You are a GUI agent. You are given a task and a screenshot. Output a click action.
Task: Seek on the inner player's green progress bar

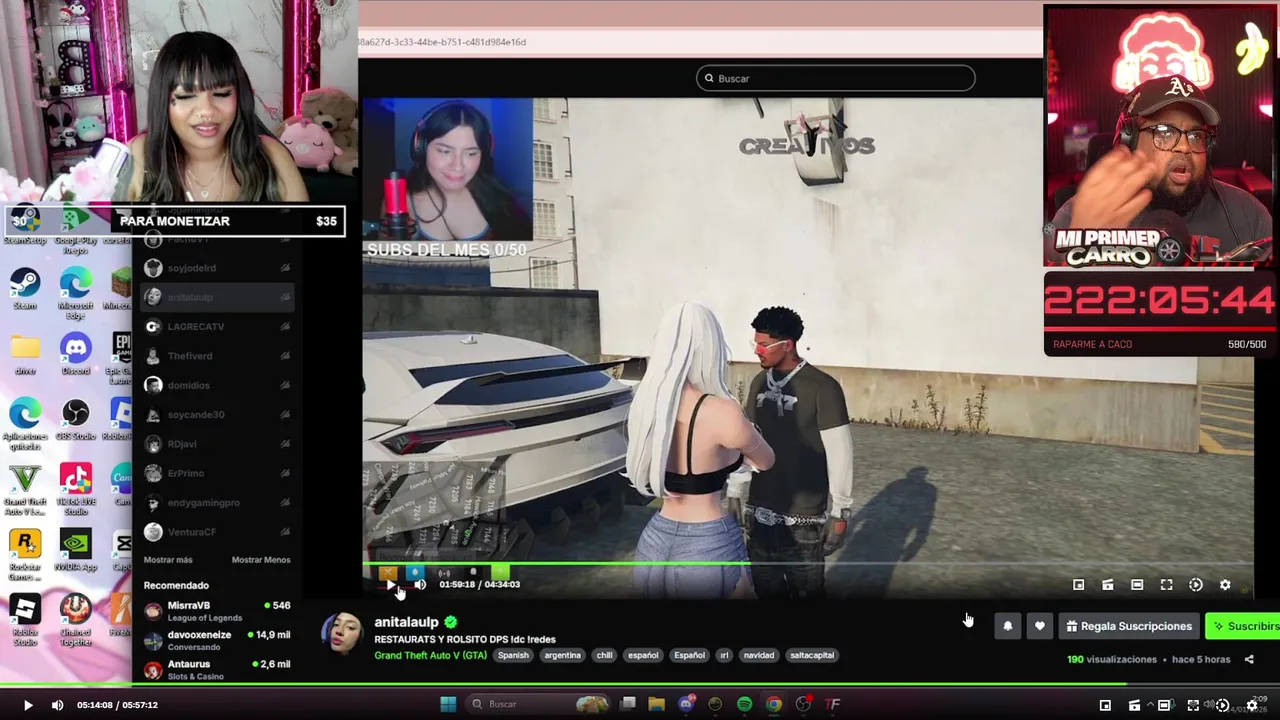pyautogui.click(x=808, y=565)
